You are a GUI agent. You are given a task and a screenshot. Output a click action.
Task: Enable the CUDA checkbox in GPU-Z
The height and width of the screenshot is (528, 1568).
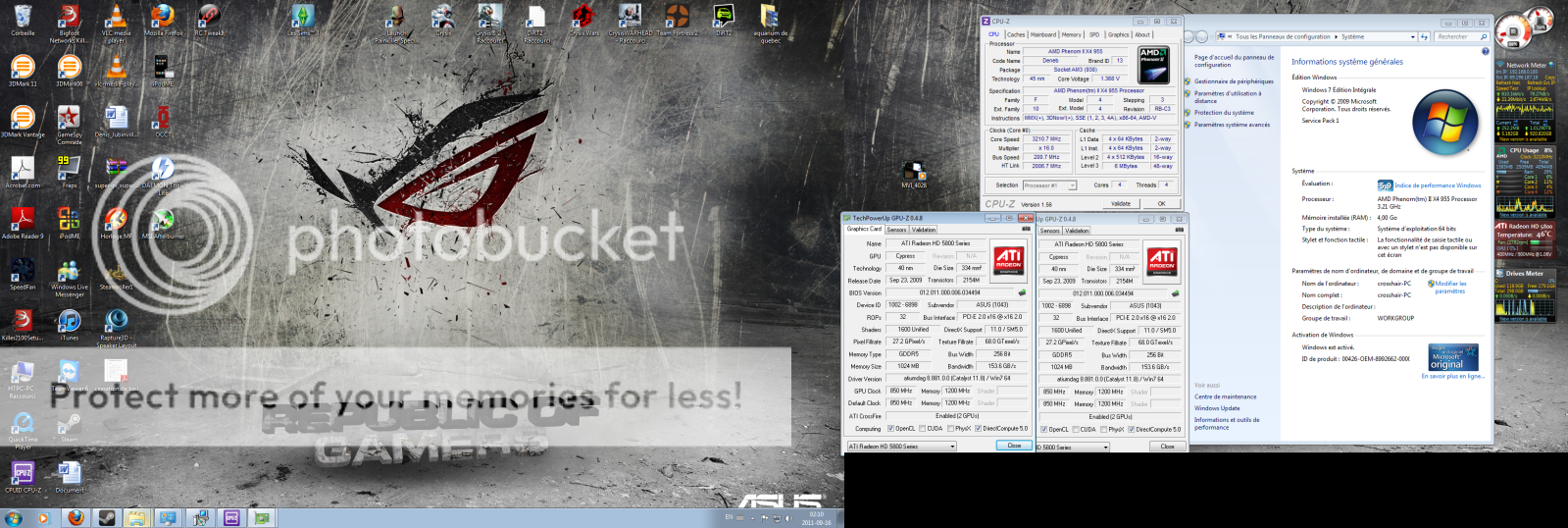click(x=922, y=429)
